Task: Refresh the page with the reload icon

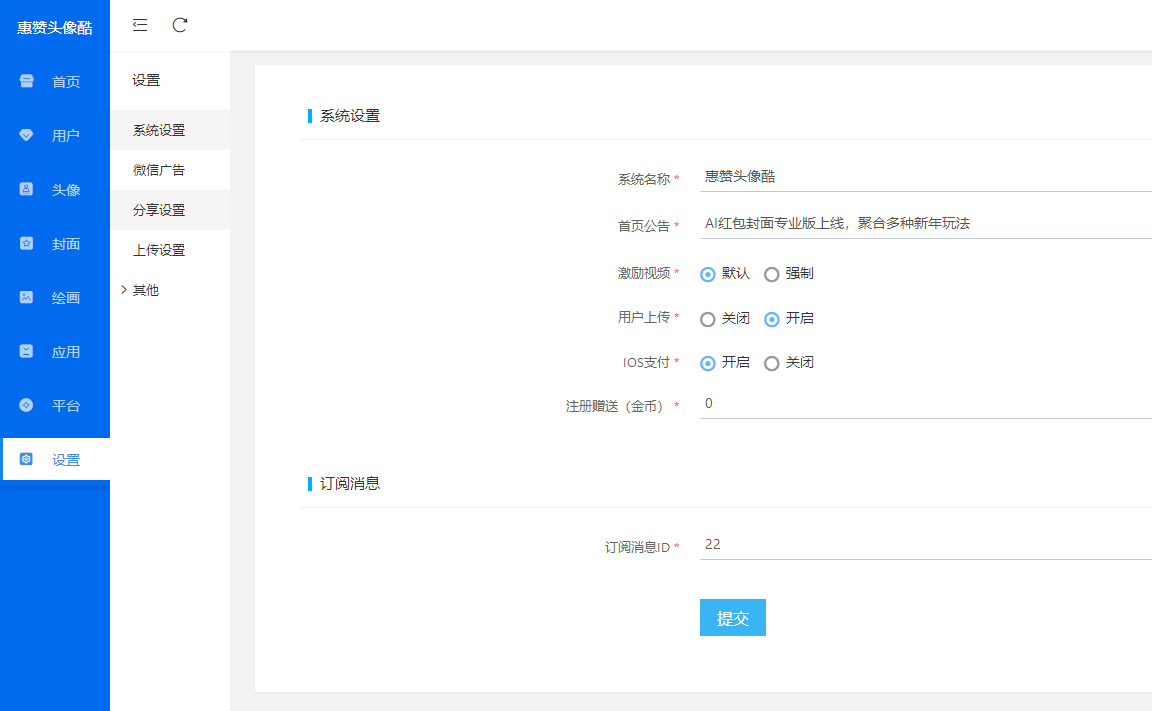Action: click(180, 25)
